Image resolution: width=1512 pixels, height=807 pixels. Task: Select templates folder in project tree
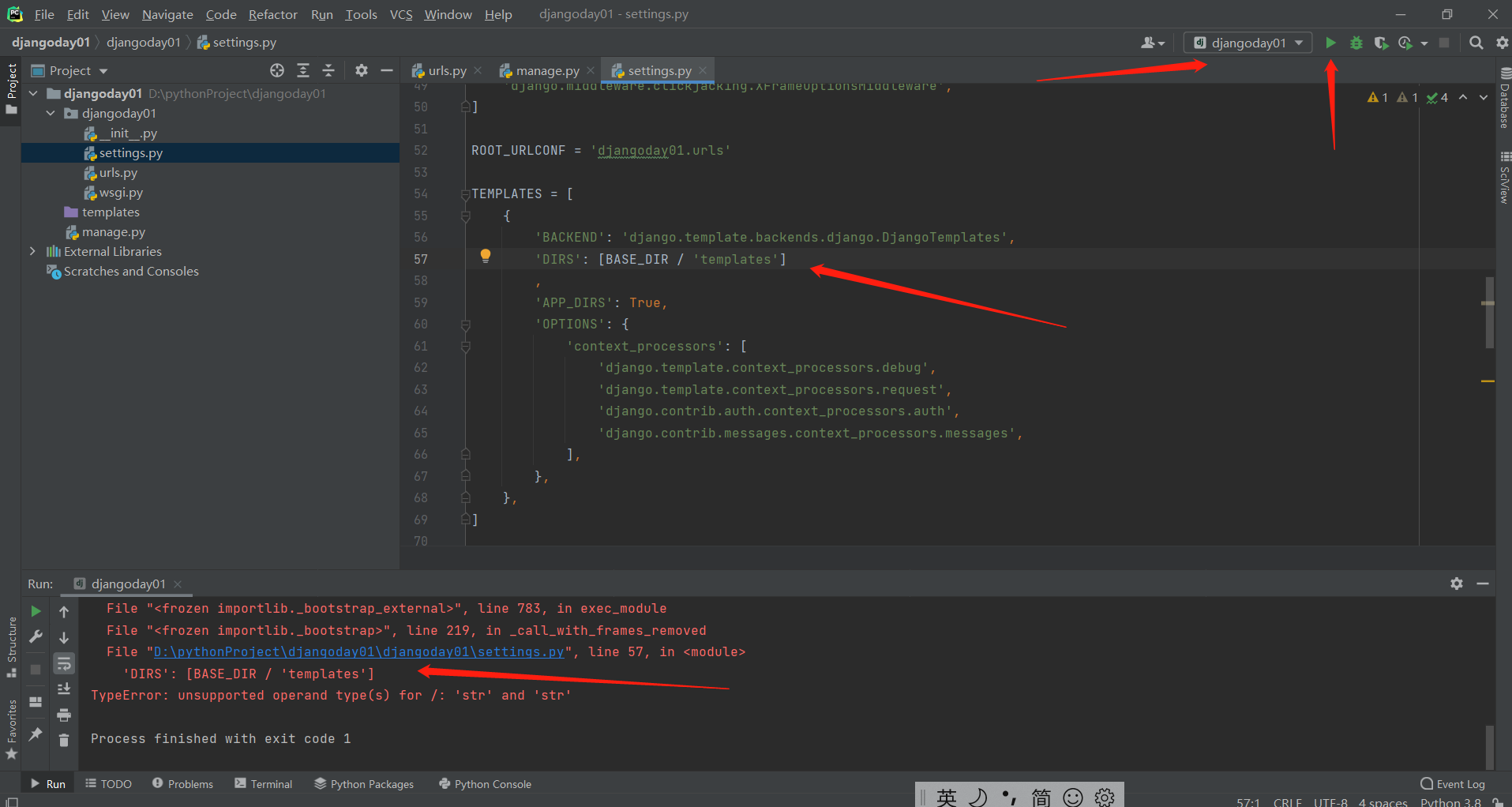[111, 212]
